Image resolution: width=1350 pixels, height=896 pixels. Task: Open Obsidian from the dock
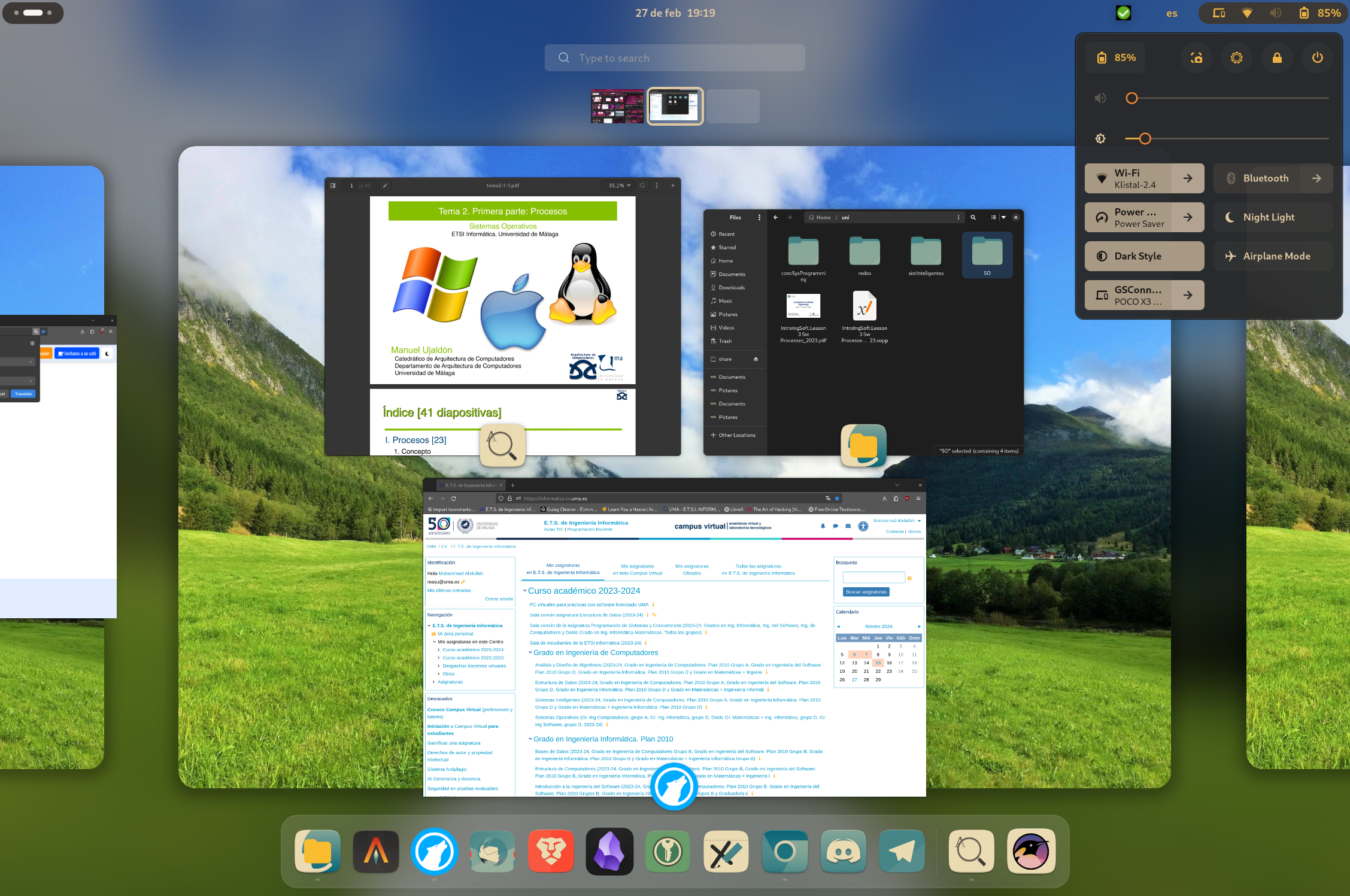coord(609,851)
